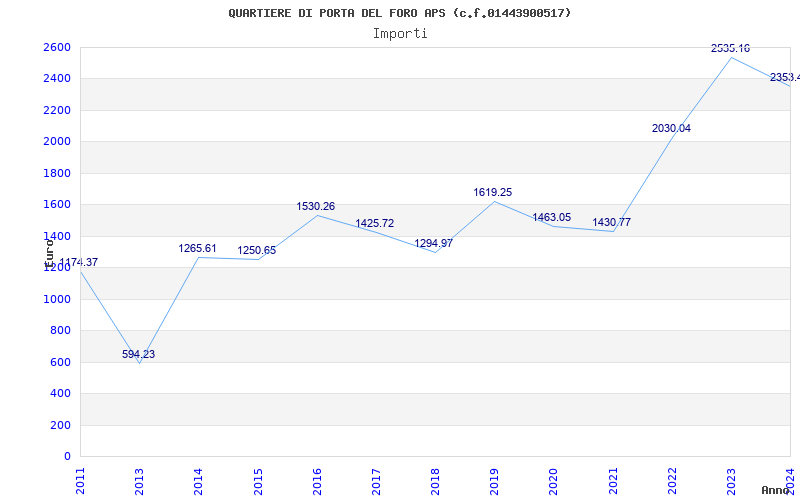Click x-axis year 2013
The image size is (800, 500).
139,482
